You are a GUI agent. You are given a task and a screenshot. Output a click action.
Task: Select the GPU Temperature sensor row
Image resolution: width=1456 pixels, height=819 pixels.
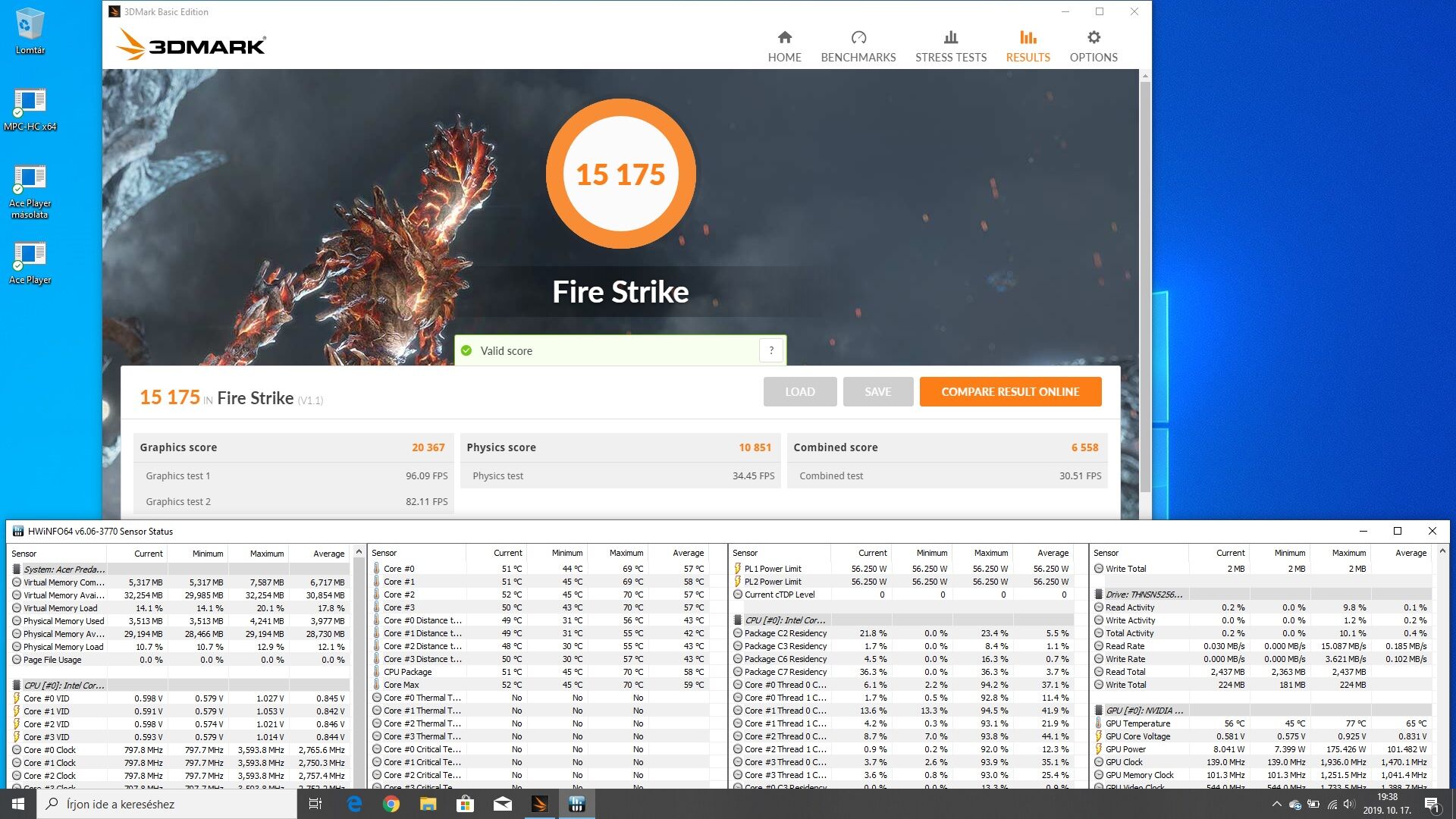1262,723
